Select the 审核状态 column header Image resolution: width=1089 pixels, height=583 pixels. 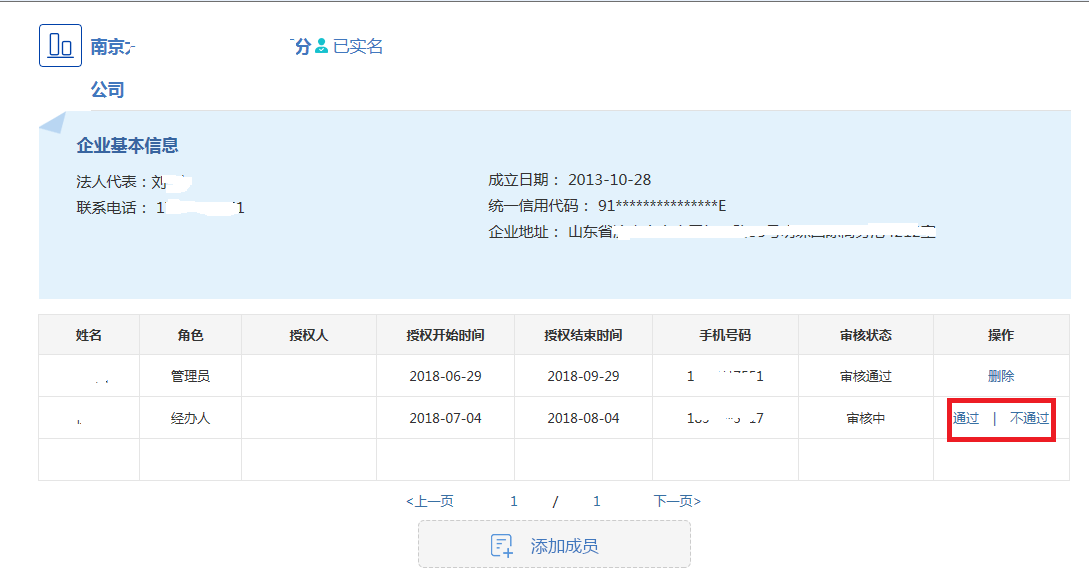pos(865,336)
